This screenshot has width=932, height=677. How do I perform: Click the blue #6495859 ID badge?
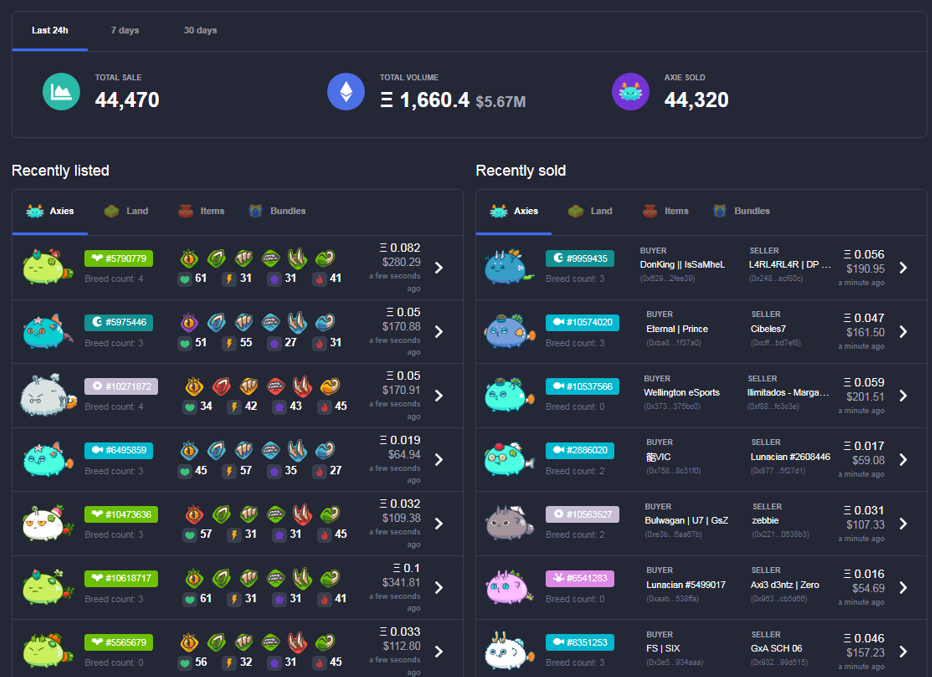119,451
